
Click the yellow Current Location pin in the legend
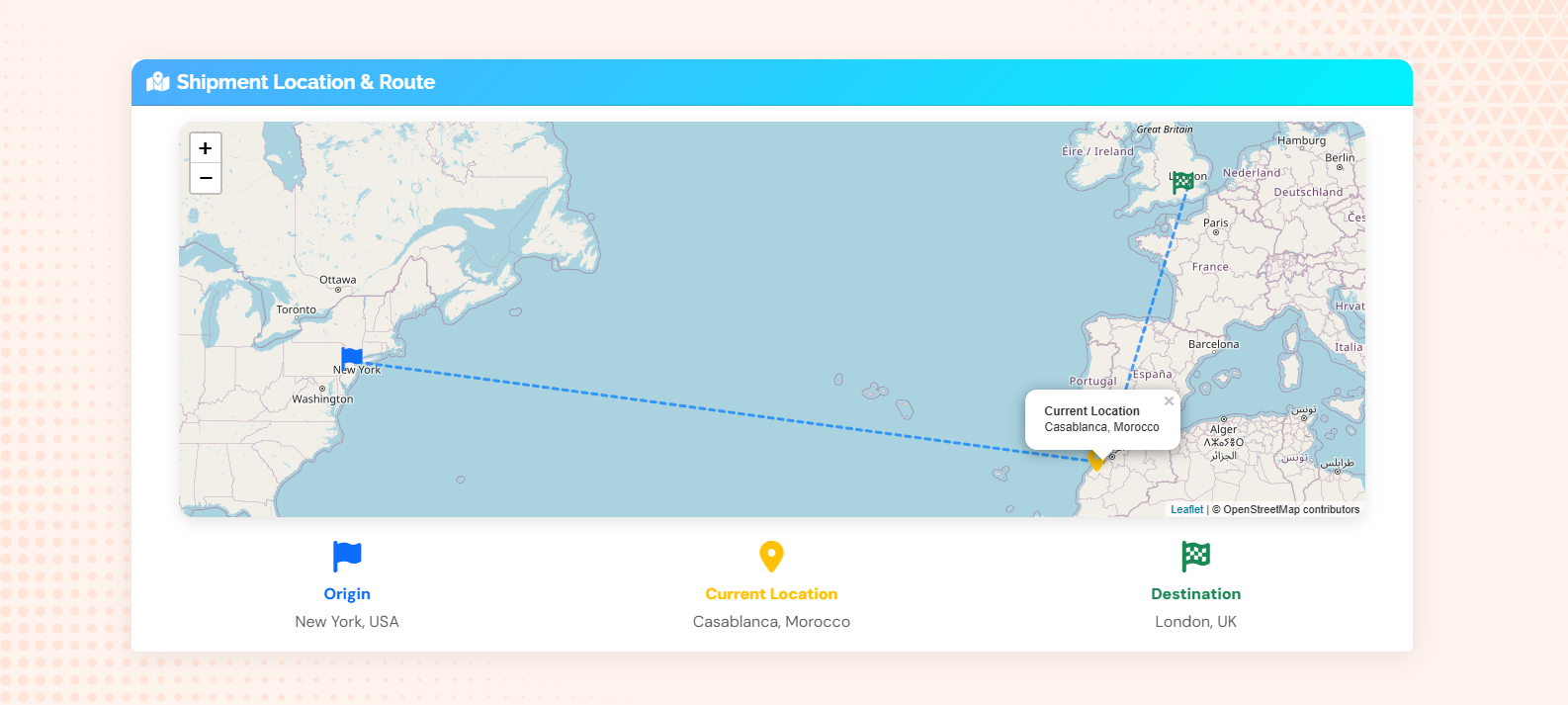point(771,557)
